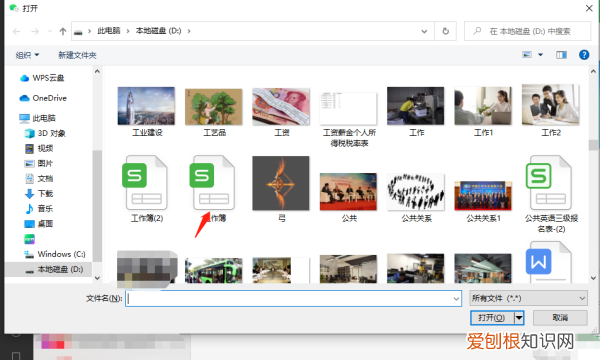Open the view options dropdown arrow
The image size is (600, 360).
pyautogui.click(x=541, y=55)
